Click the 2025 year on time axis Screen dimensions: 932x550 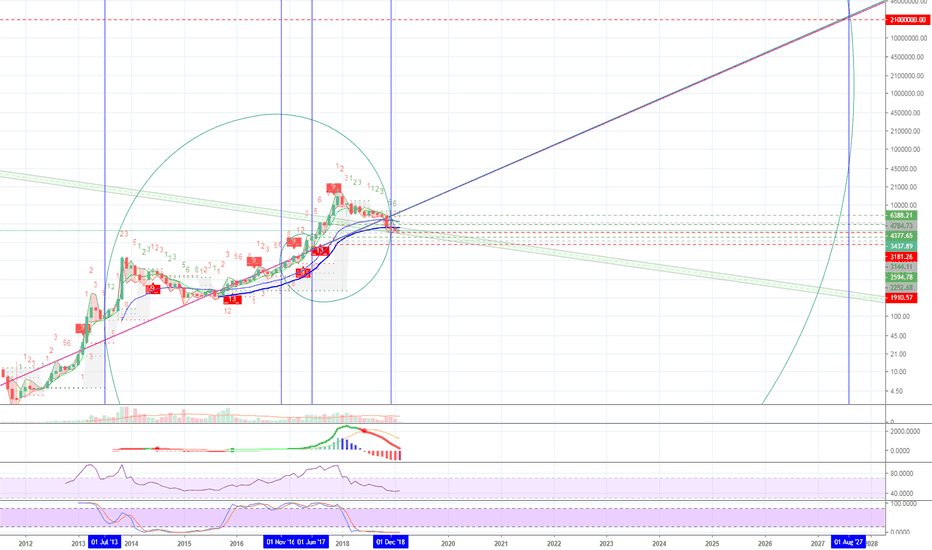pos(712,543)
